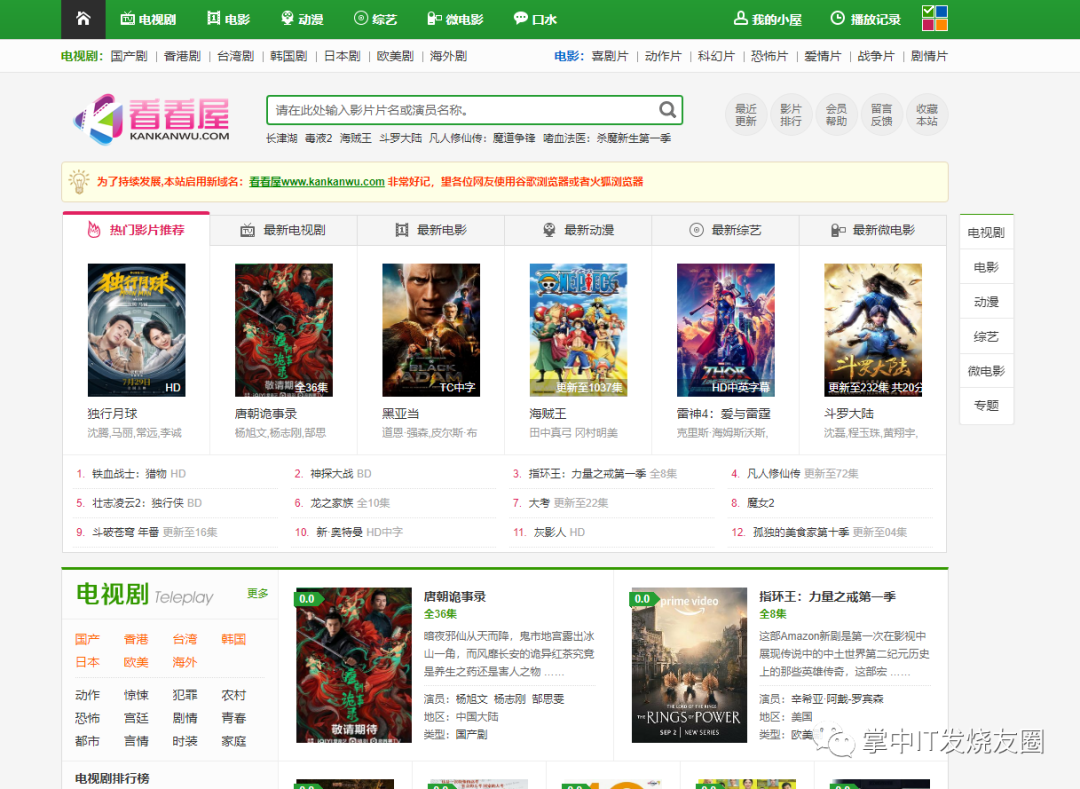The width and height of the screenshot is (1080, 789).
Task: Click hot search keyword 长津湖
Action: (282, 138)
